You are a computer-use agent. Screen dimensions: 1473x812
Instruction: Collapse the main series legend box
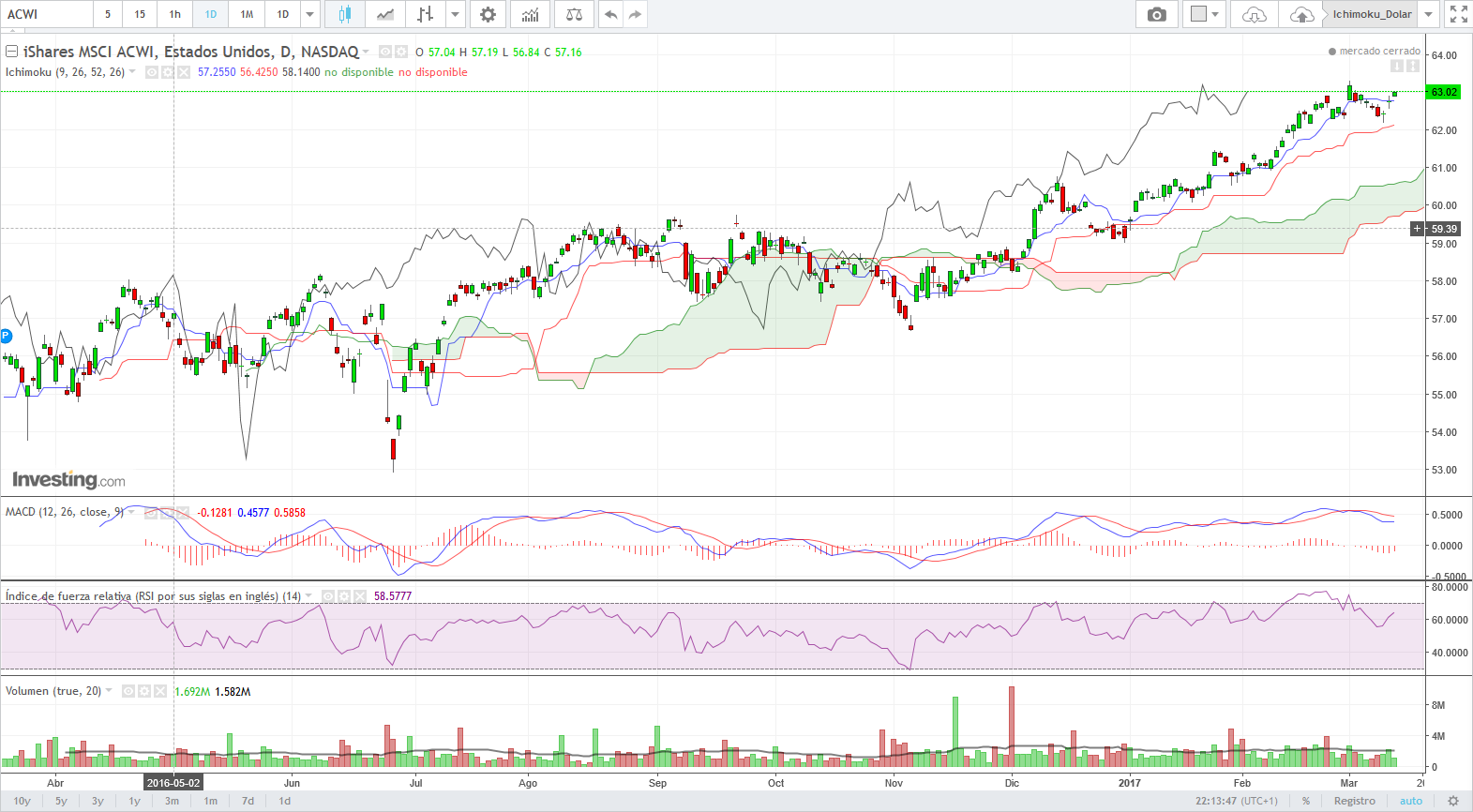pos(12,52)
